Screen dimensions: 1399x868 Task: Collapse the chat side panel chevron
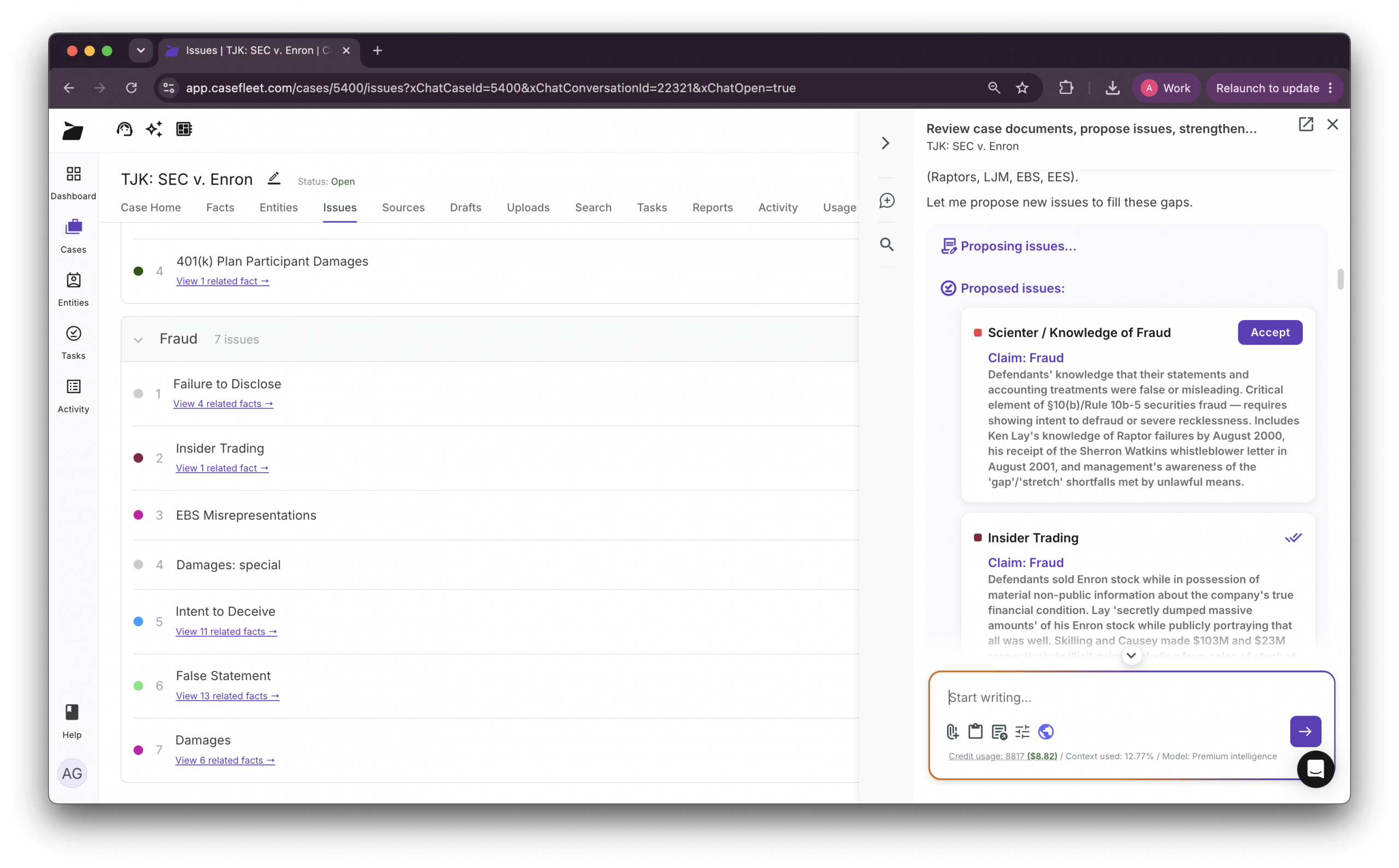tap(885, 143)
